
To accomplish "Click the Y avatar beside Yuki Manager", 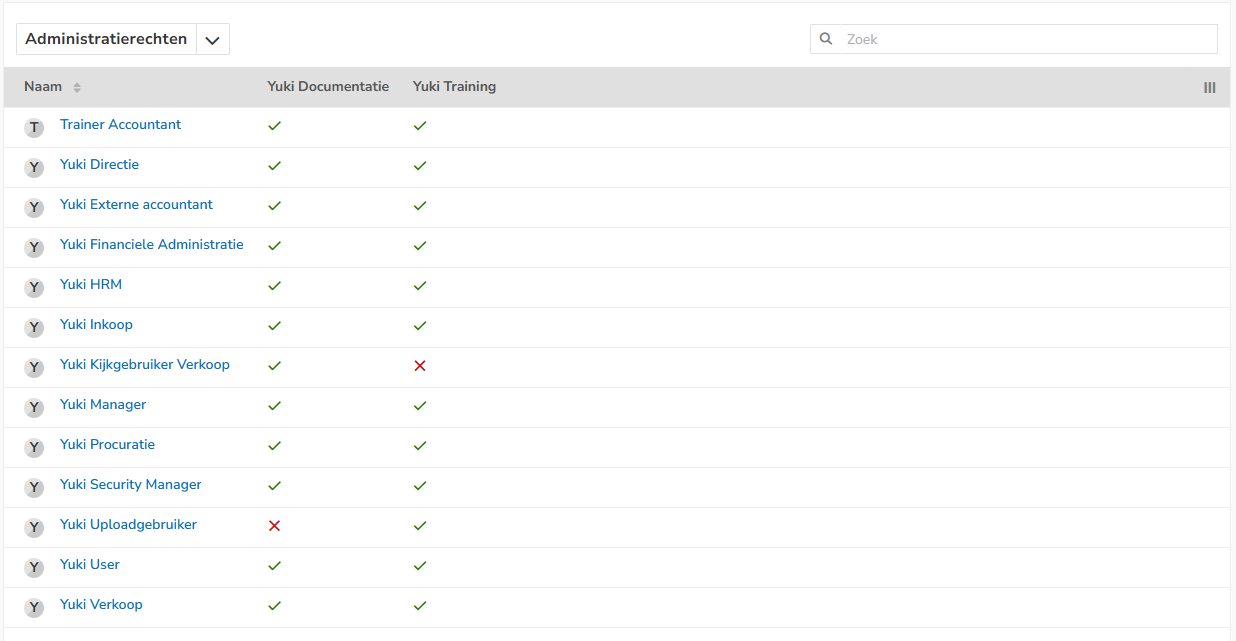I will click(x=35, y=408).
